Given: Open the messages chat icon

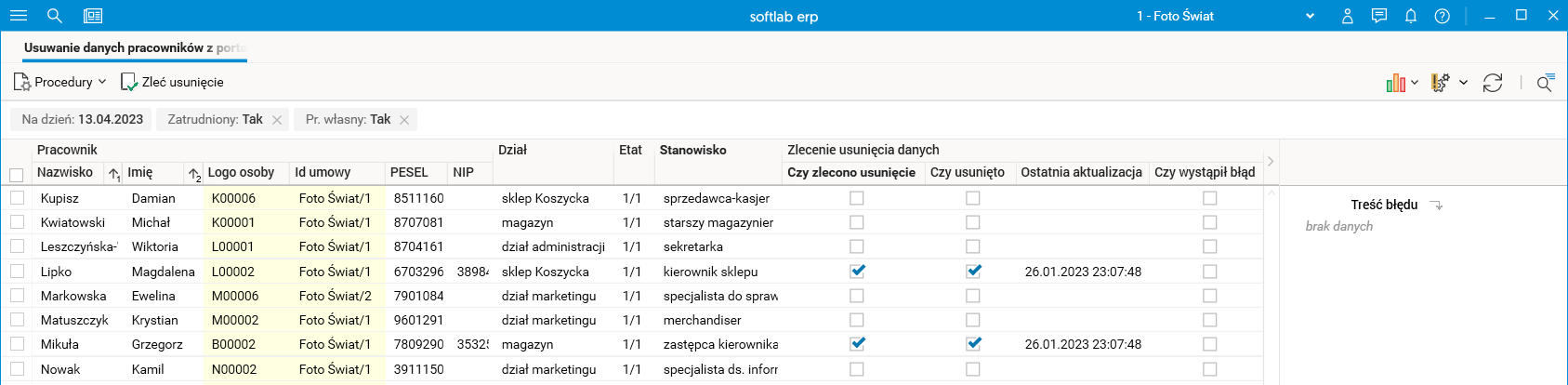Looking at the screenshot, I should point(1378,16).
